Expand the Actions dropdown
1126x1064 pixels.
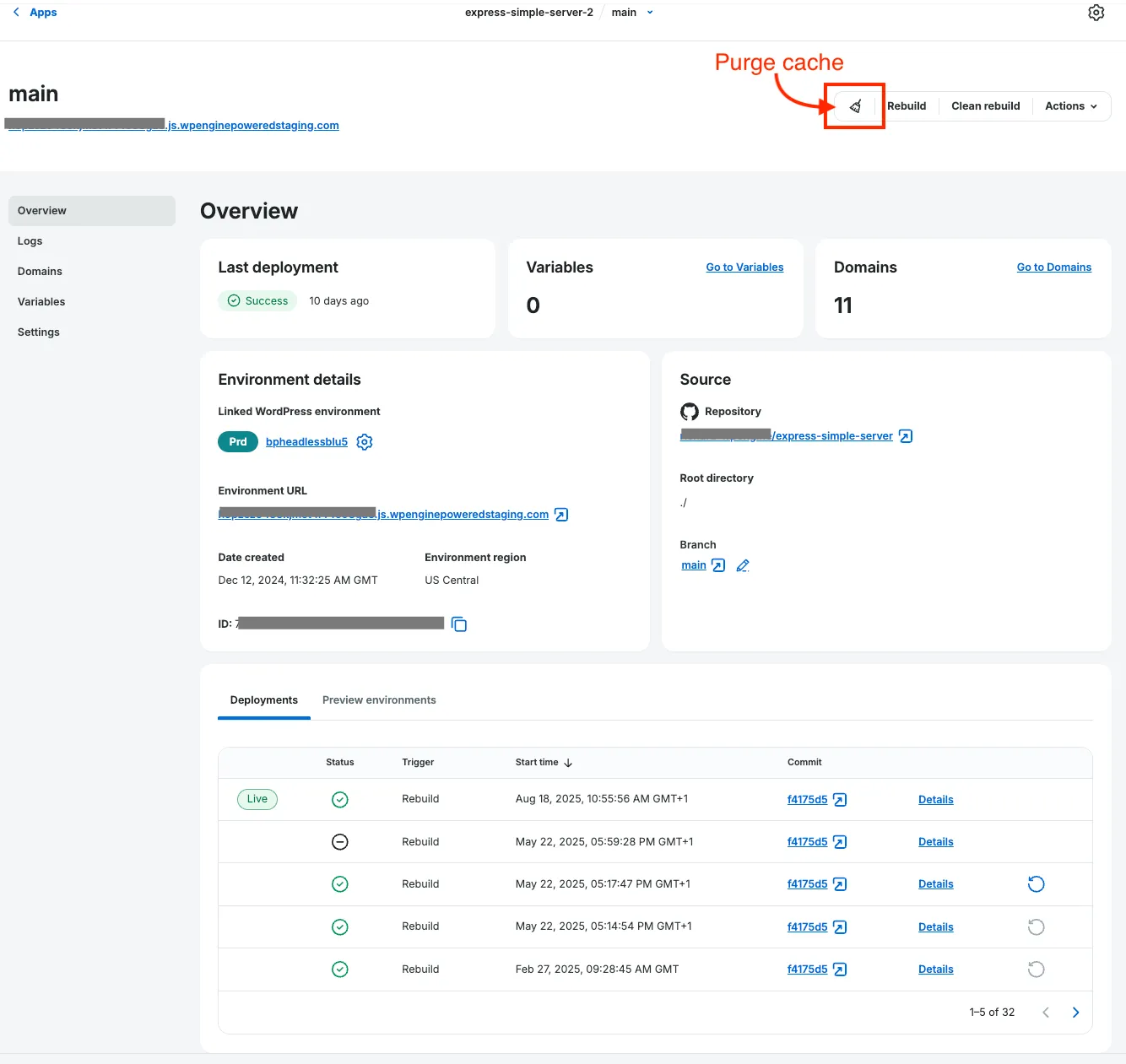tap(1070, 105)
